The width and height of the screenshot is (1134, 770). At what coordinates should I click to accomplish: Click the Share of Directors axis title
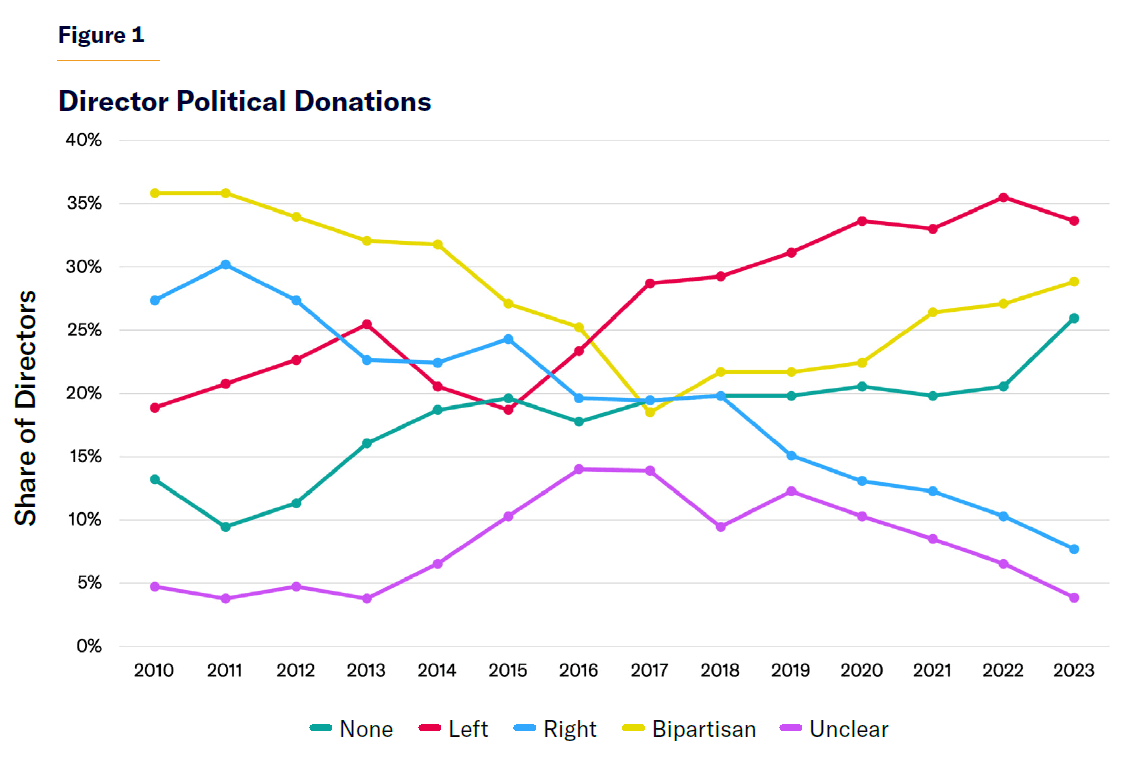pyautogui.click(x=26, y=407)
